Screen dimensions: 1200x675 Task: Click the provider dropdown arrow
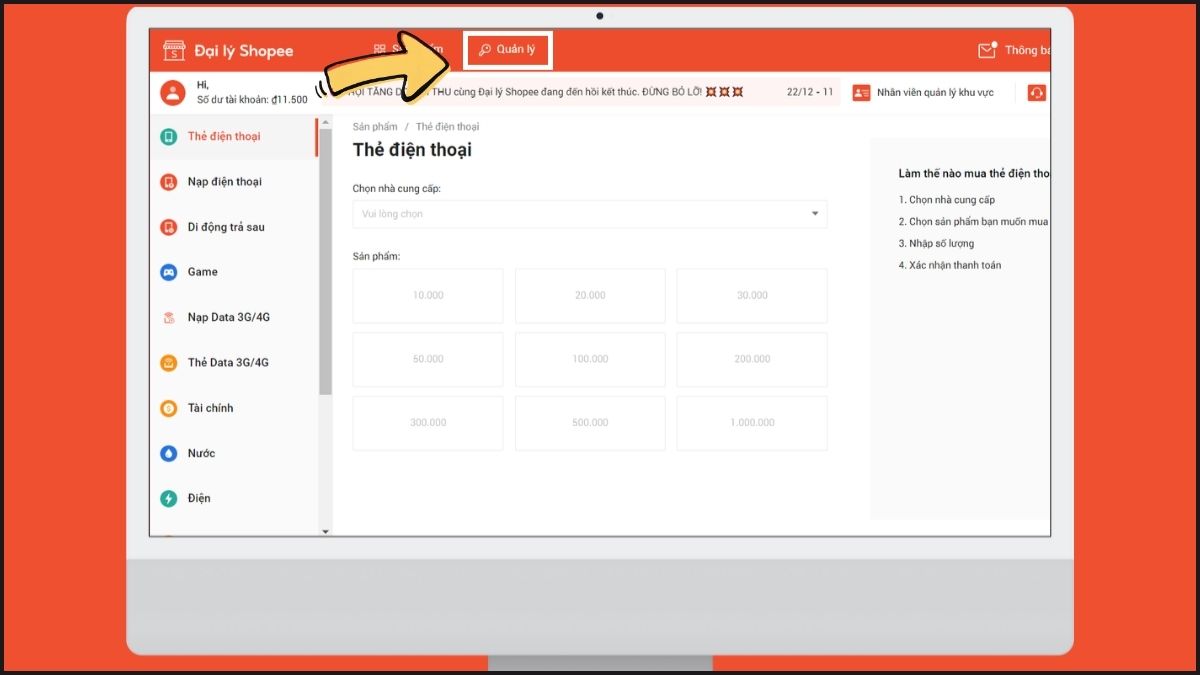(814, 214)
